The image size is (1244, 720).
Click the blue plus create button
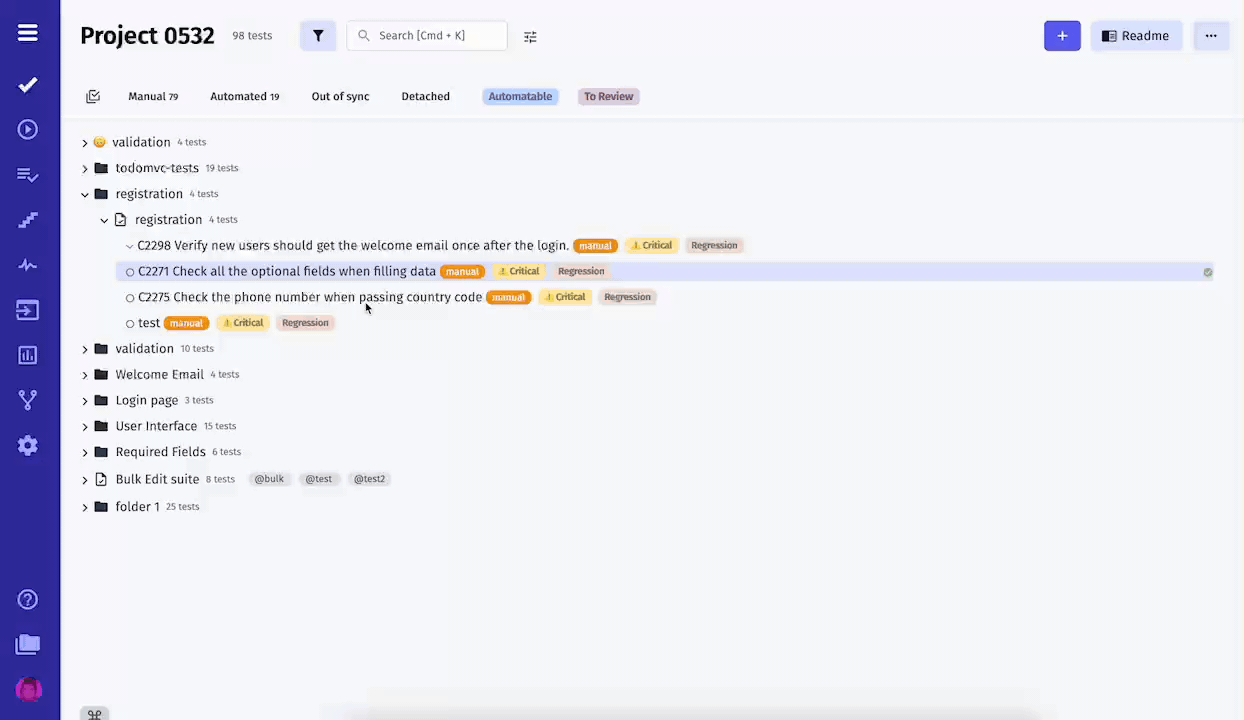(1062, 36)
